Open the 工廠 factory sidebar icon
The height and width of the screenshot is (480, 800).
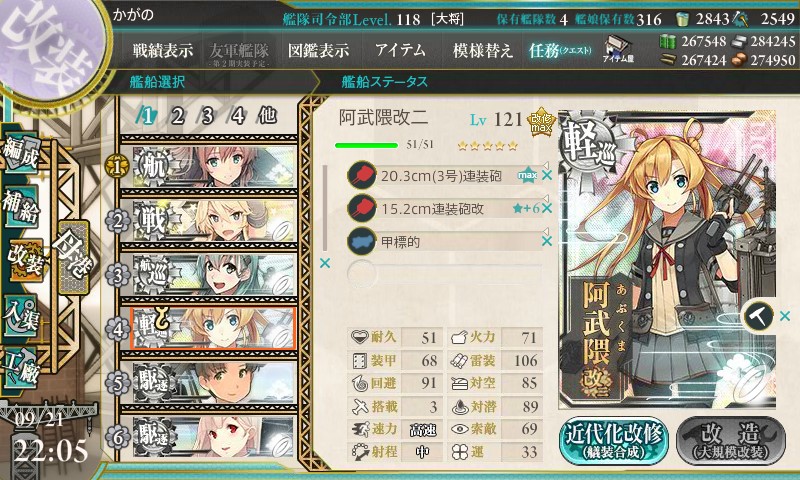click(x=22, y=367)
